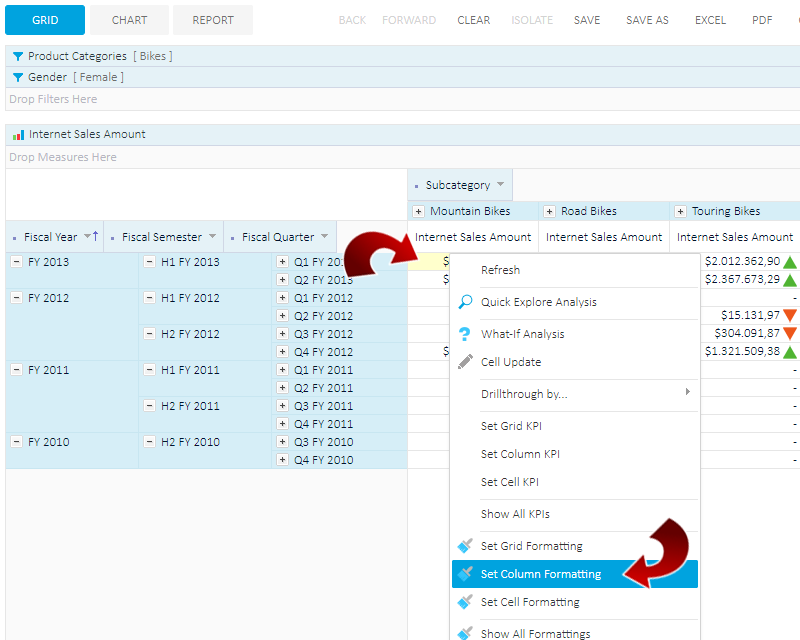Click the Set Grid Formatting brush icon
The image size is (800, 640).
(465, 546)
